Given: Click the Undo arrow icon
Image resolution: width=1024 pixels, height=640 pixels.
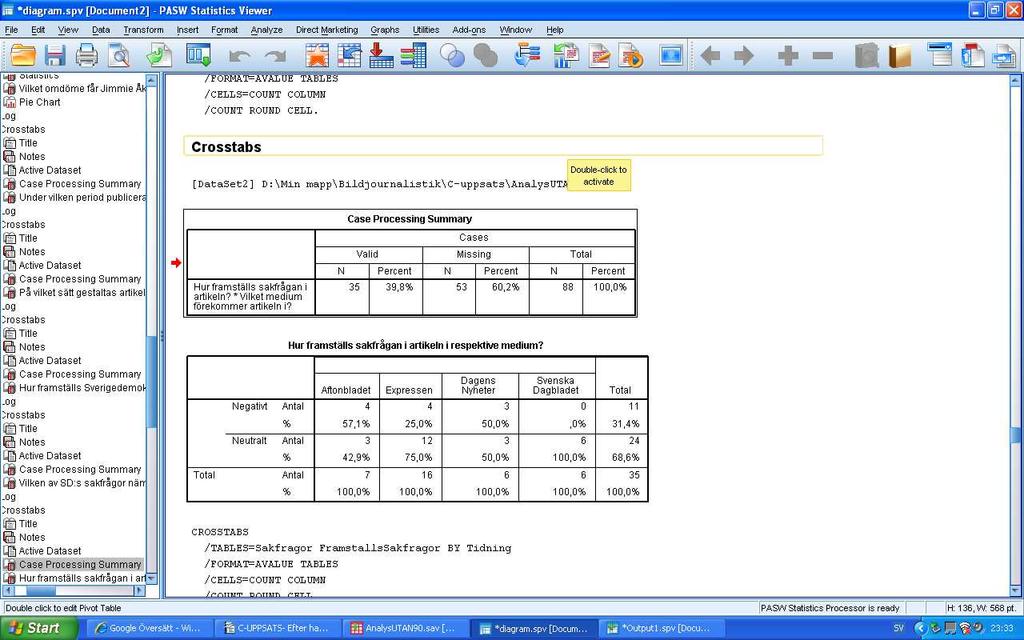Looking at the screenshot, I should tap(240, 57).
